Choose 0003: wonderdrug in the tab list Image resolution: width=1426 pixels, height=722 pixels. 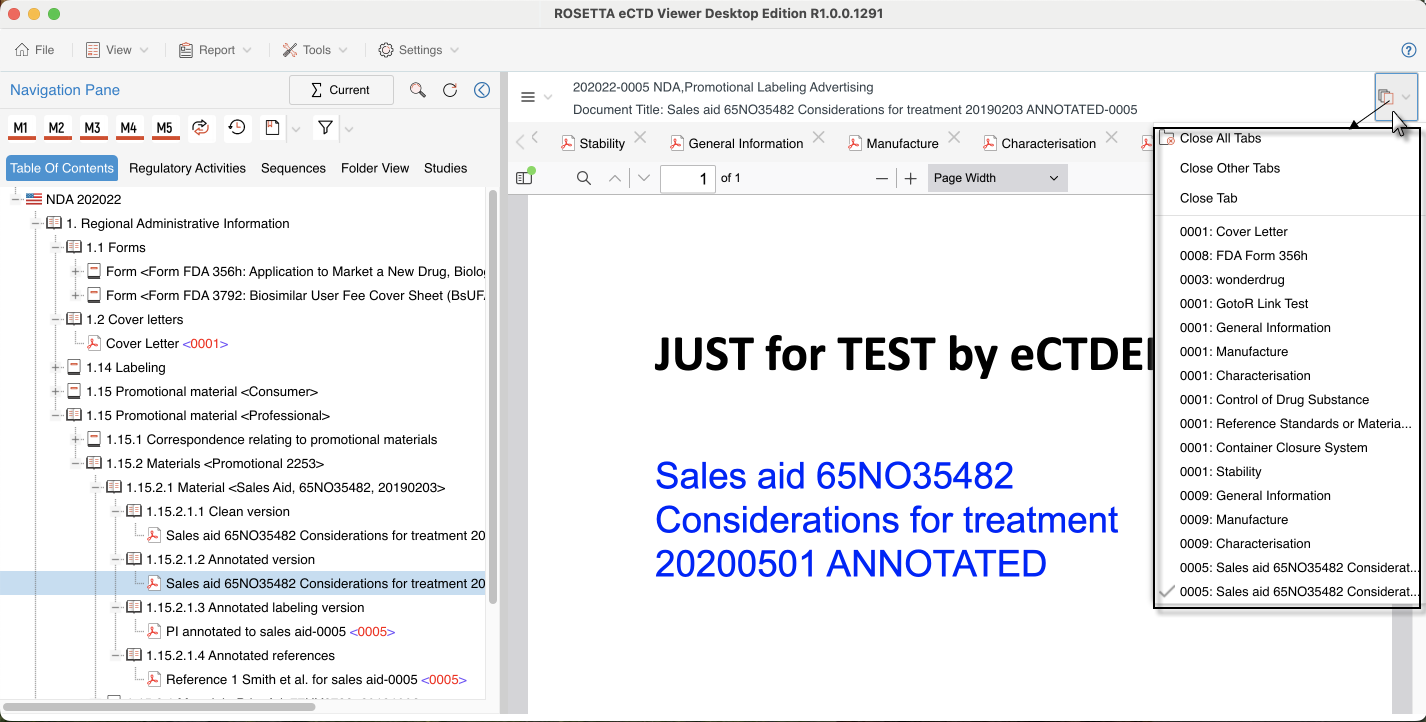pos(1232,280)
